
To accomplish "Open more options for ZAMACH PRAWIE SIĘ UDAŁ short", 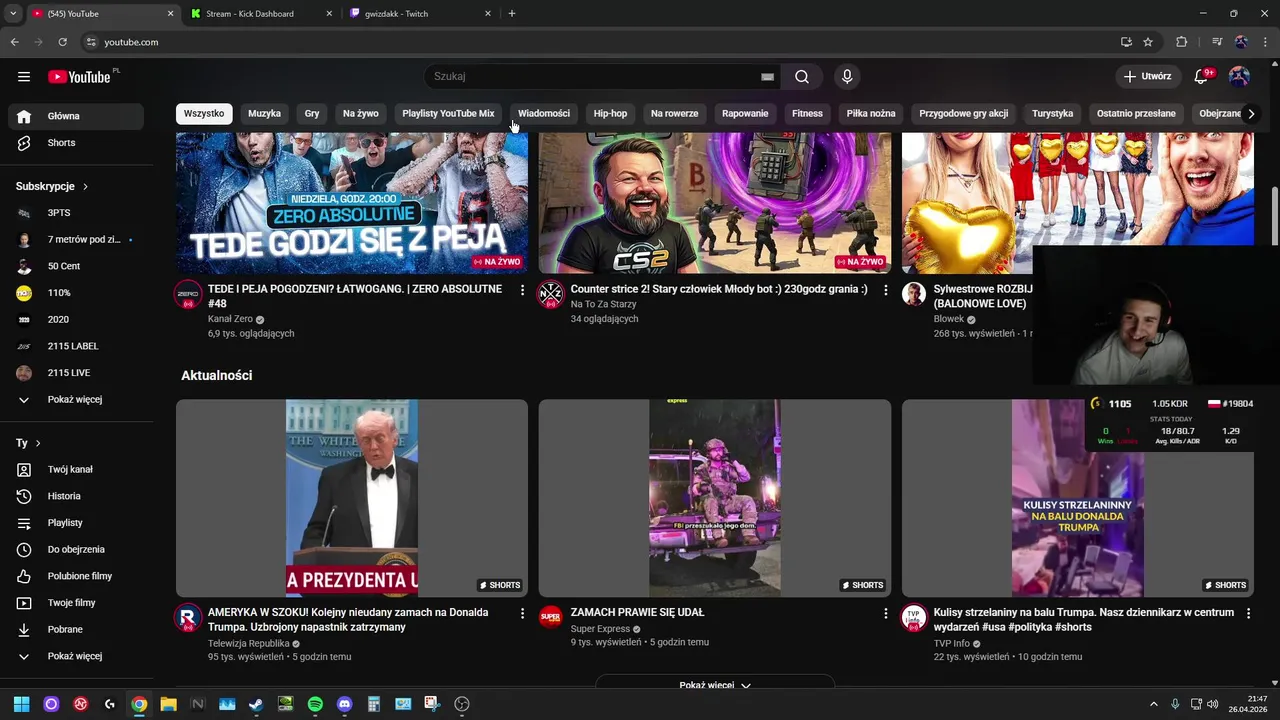I will [x=885, y=613].
